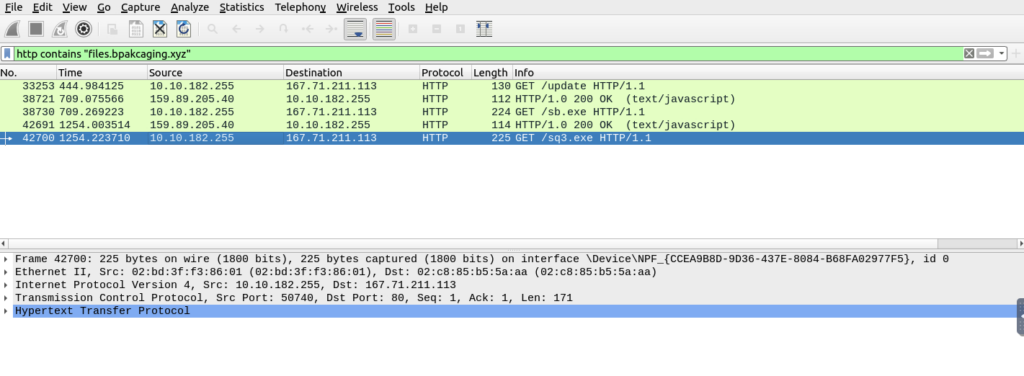Open the File menu
Viewport: 1024px width, 376px height.
point(13,7)
